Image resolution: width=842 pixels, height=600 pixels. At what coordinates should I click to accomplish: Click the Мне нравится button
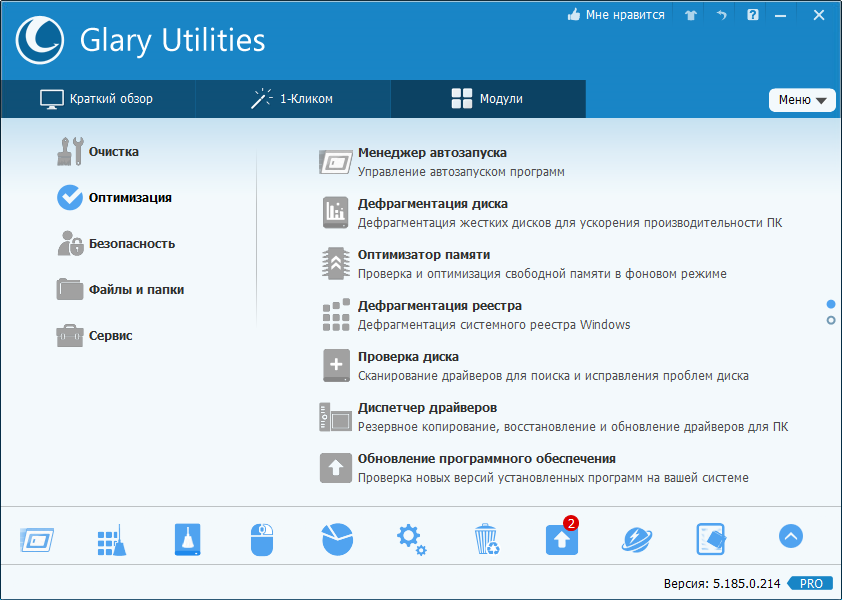click(615, 14)
